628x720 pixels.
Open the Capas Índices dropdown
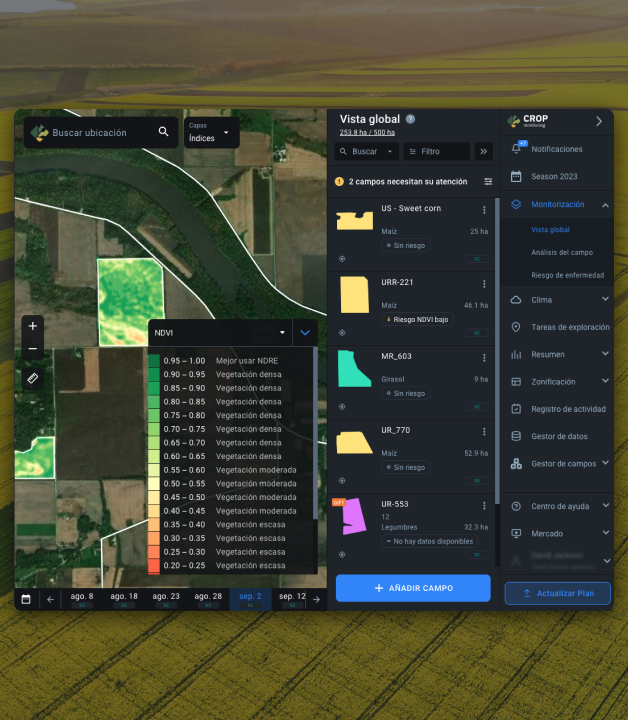212,132
